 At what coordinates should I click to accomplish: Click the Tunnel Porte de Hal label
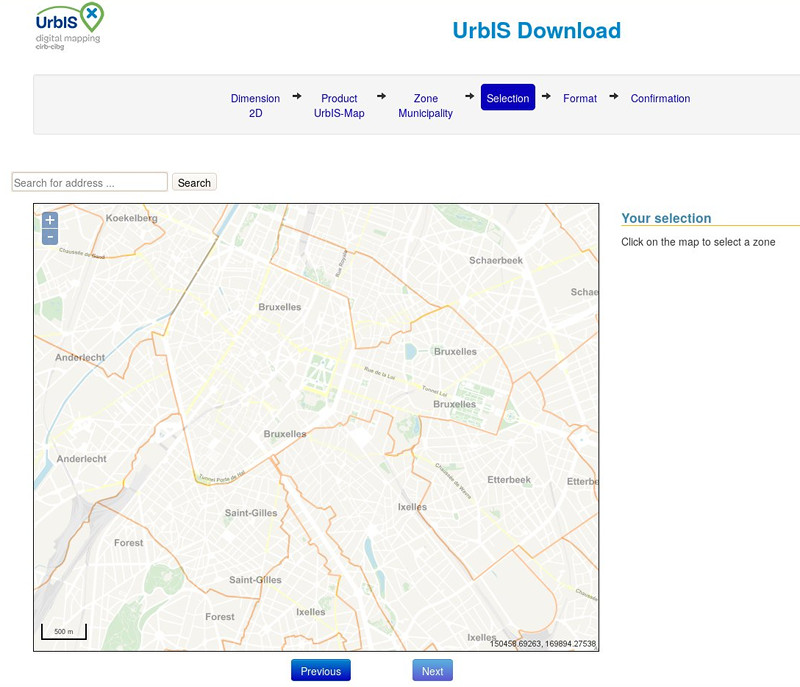coord(221,477)
